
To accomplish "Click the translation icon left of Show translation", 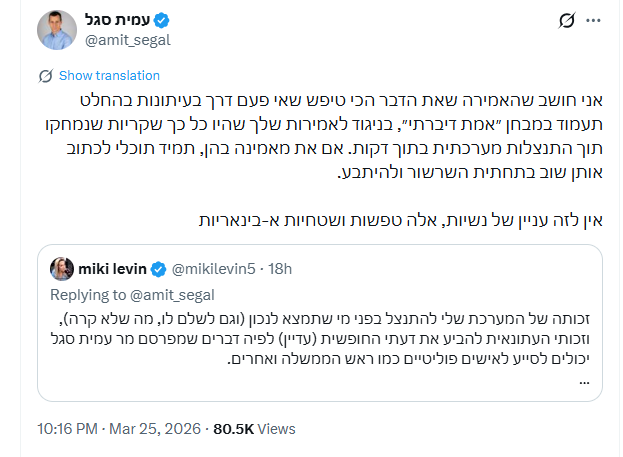I will (45, 76).
